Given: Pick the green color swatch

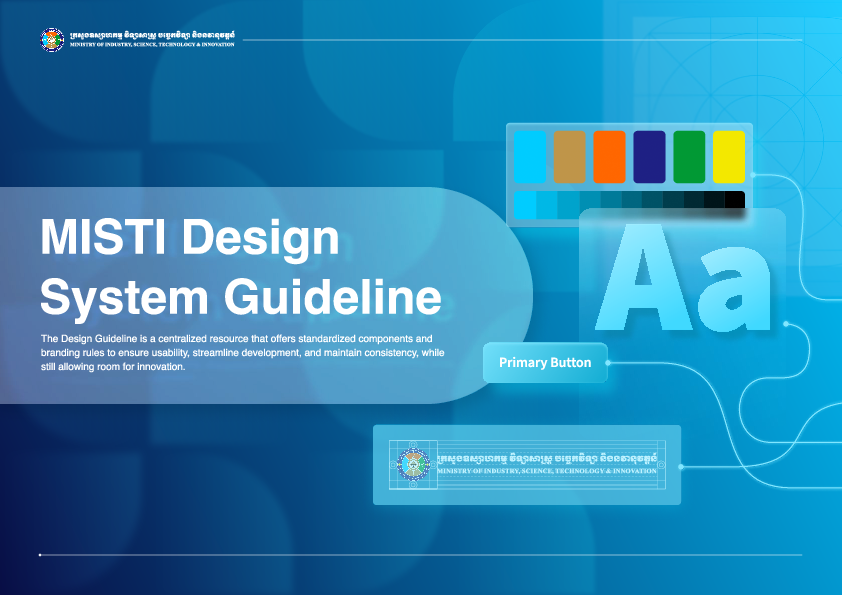Looking at the screenshot, I should (689, 157).
